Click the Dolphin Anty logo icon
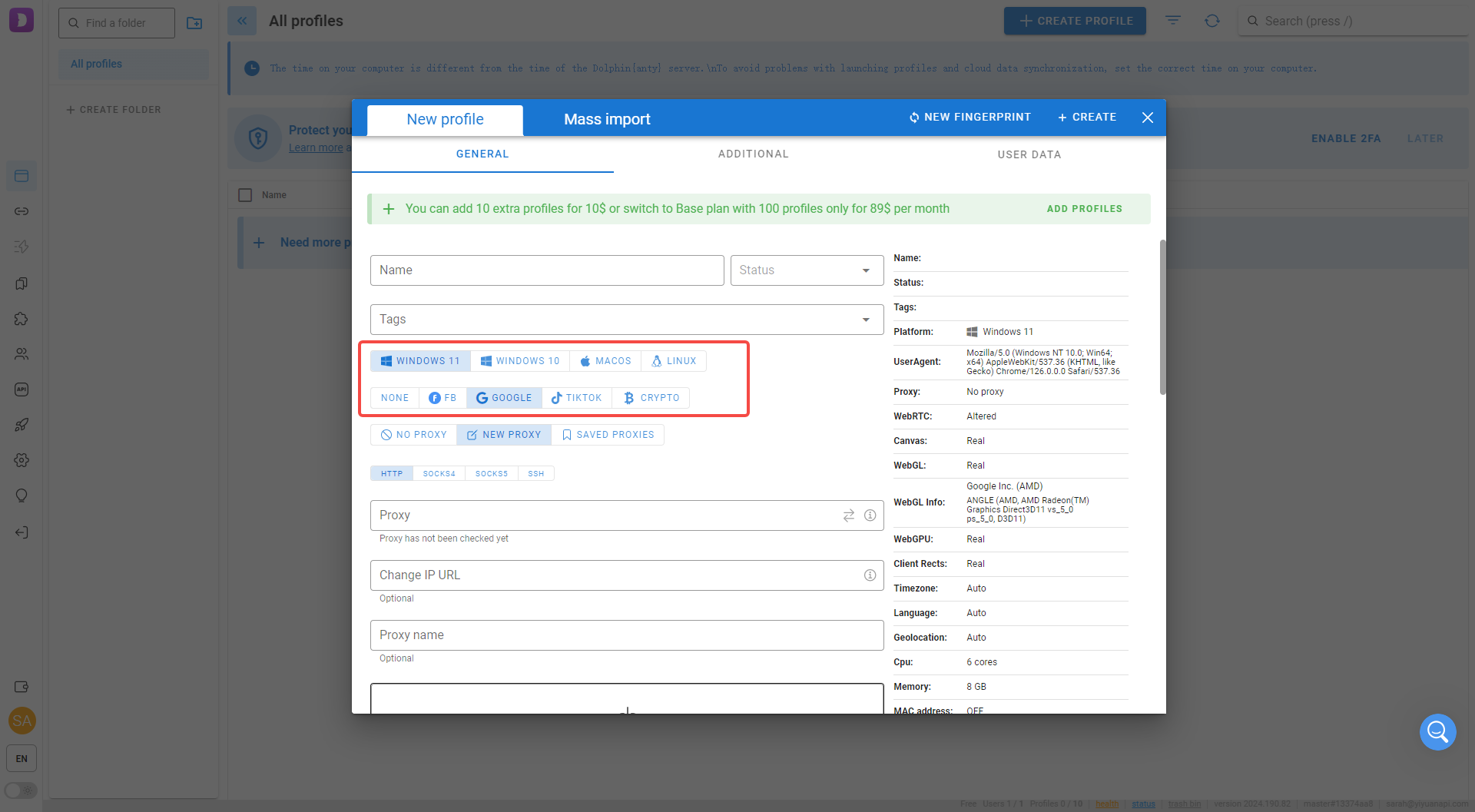1475x812 pixels. coord(22,21)
